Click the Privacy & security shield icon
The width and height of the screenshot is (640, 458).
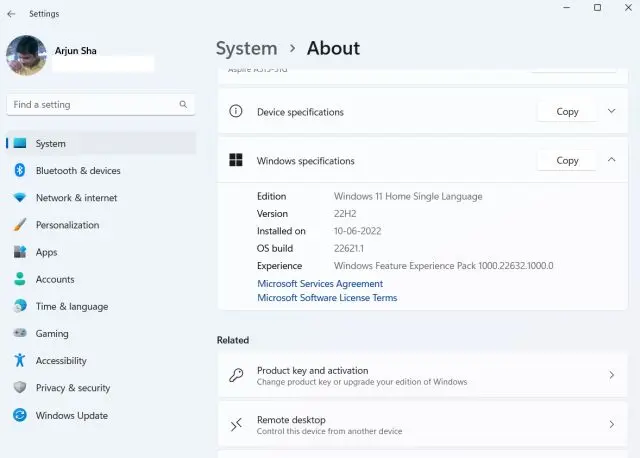pyautogui.click(x=20, y=387)
